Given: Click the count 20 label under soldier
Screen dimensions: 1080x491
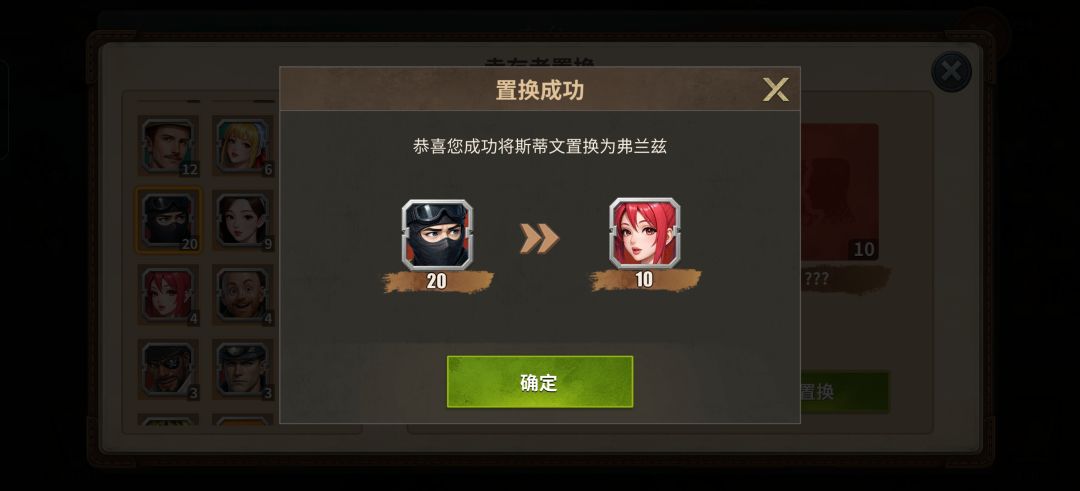Looking at the screenshot, I should [x=437, y=281].
